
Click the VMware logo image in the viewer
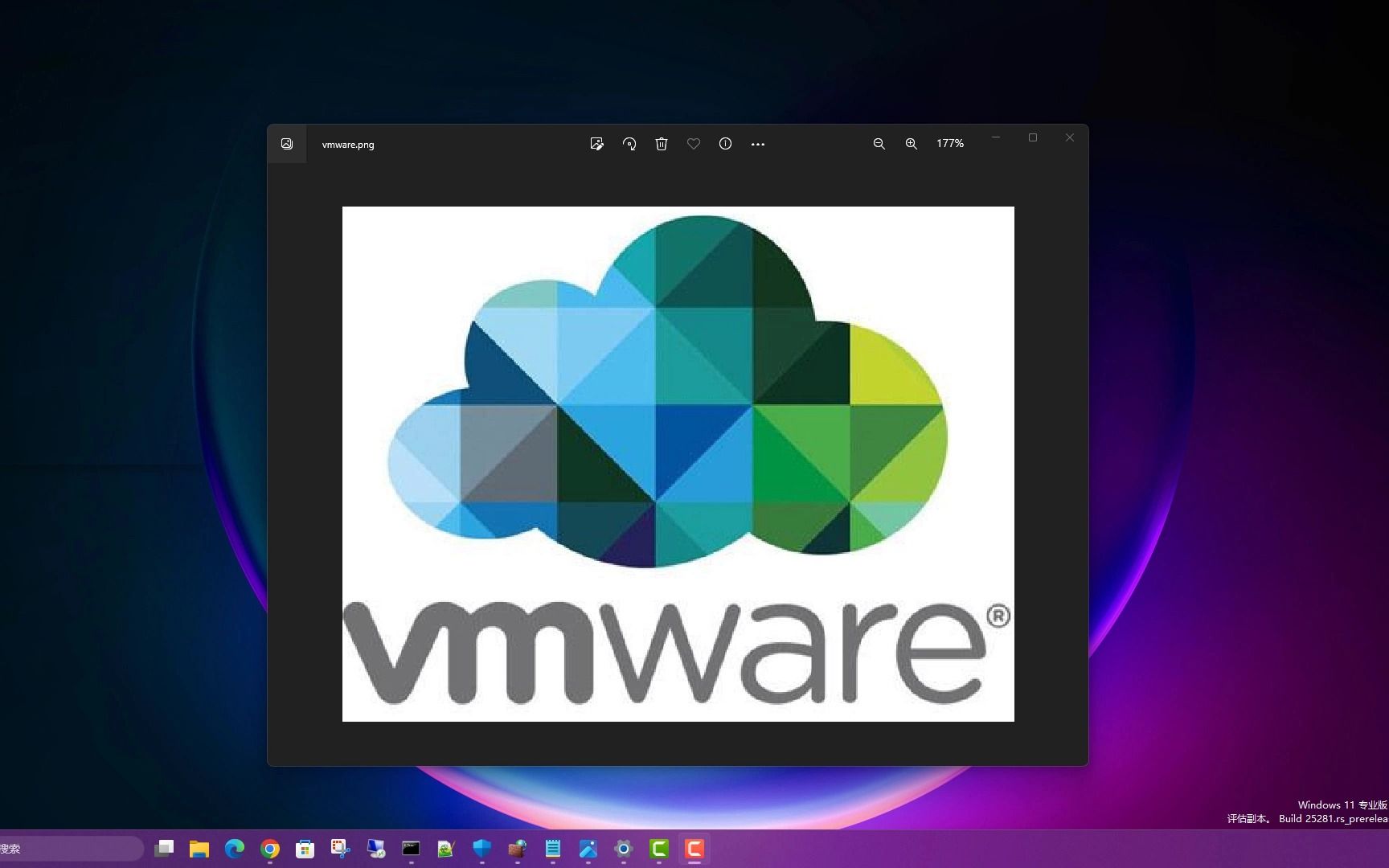pos(678,464)
